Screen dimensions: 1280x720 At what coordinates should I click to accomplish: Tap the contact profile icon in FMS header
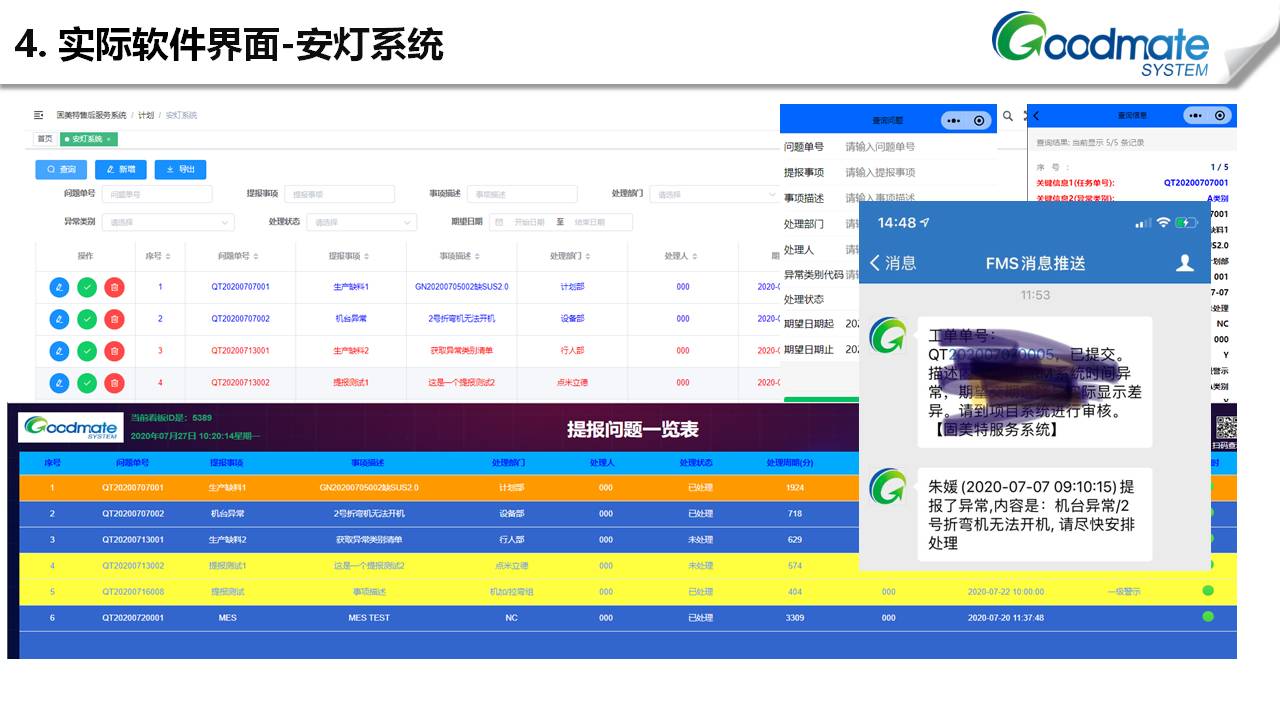pos(1185,263)
